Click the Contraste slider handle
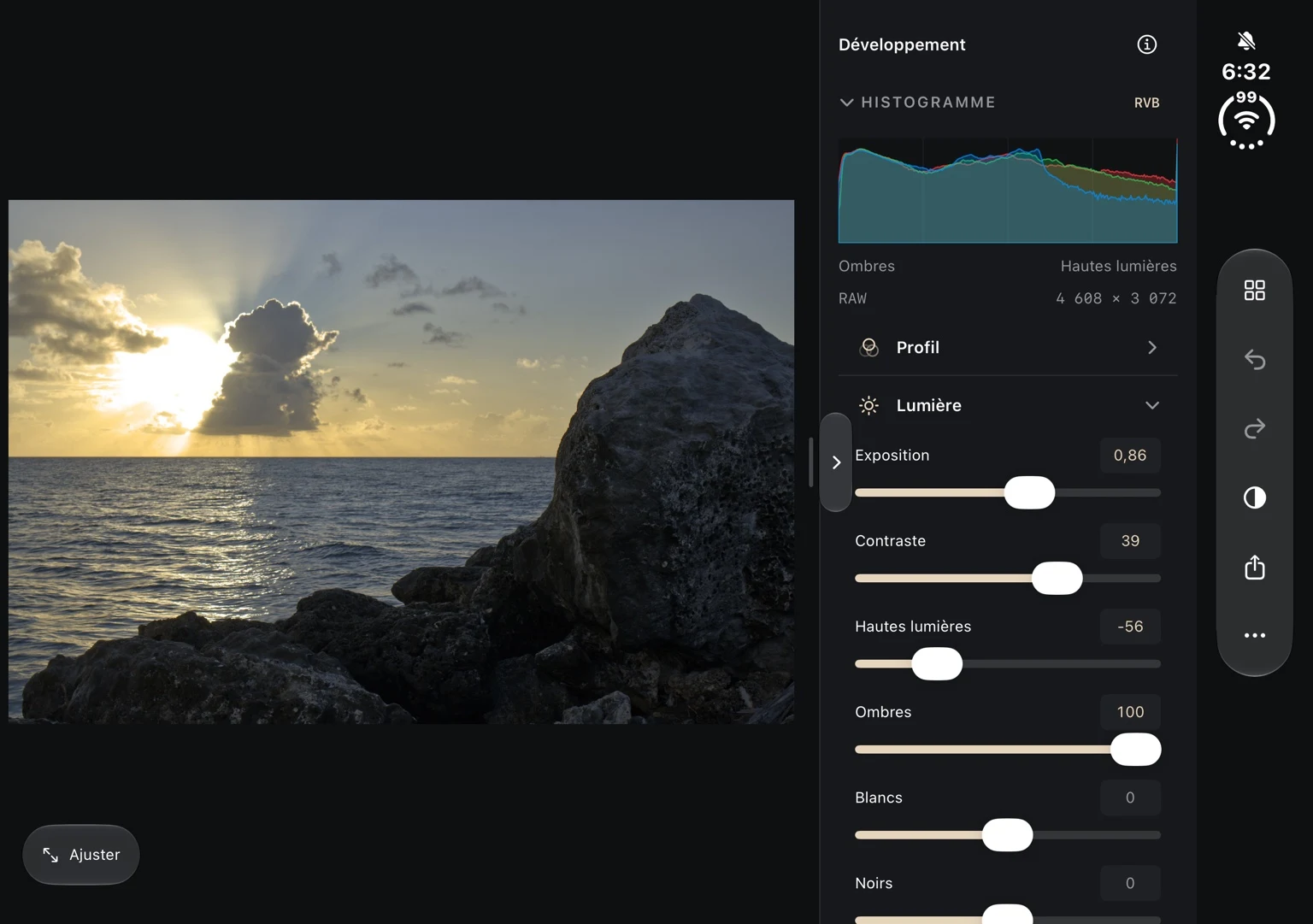The image size is (1313, 924). [x=1057, y=579]
